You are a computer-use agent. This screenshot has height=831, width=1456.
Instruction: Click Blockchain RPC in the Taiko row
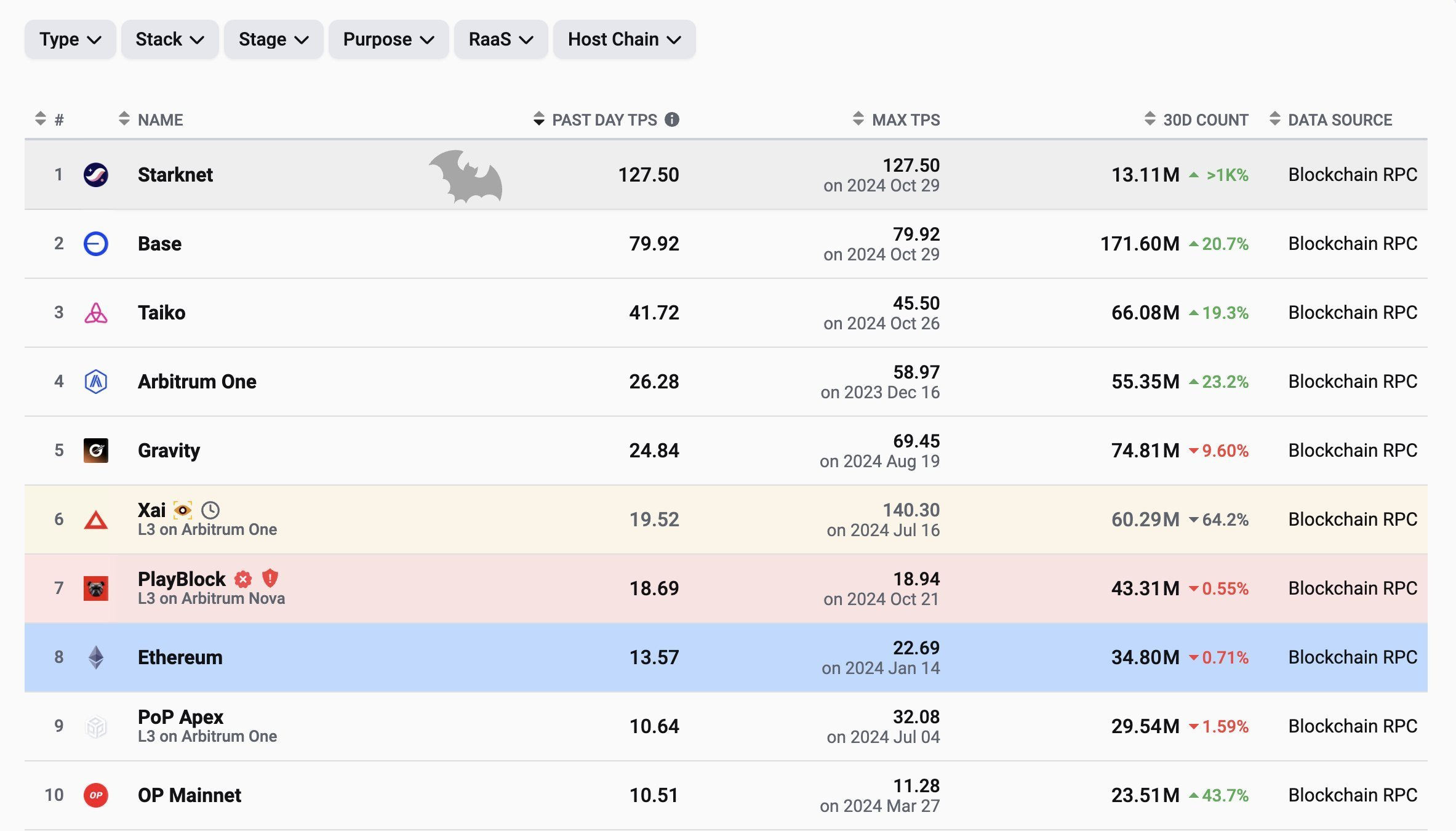tap(1353, 313)
